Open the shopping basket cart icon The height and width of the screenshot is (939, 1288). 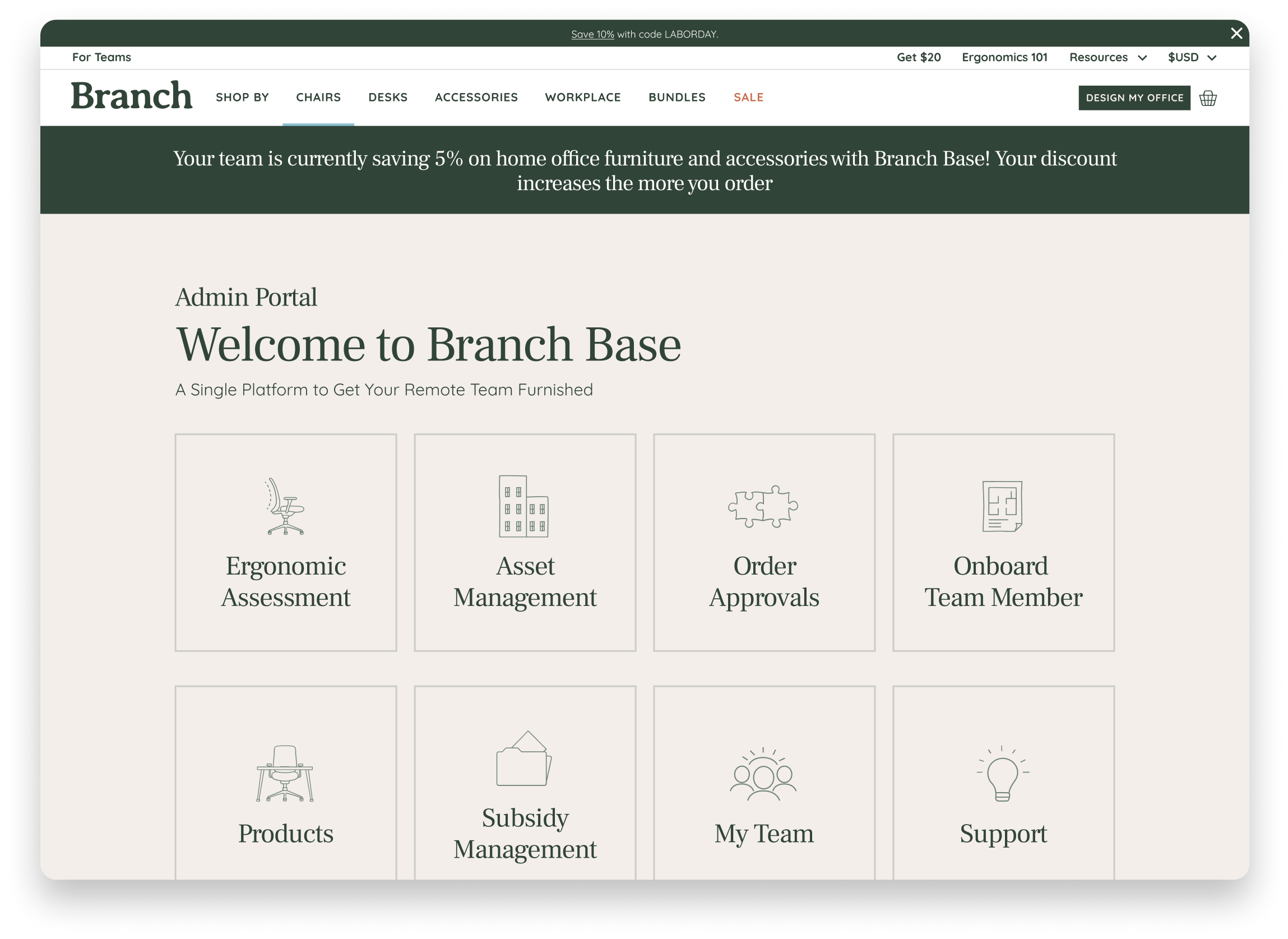click(1207, 98)
